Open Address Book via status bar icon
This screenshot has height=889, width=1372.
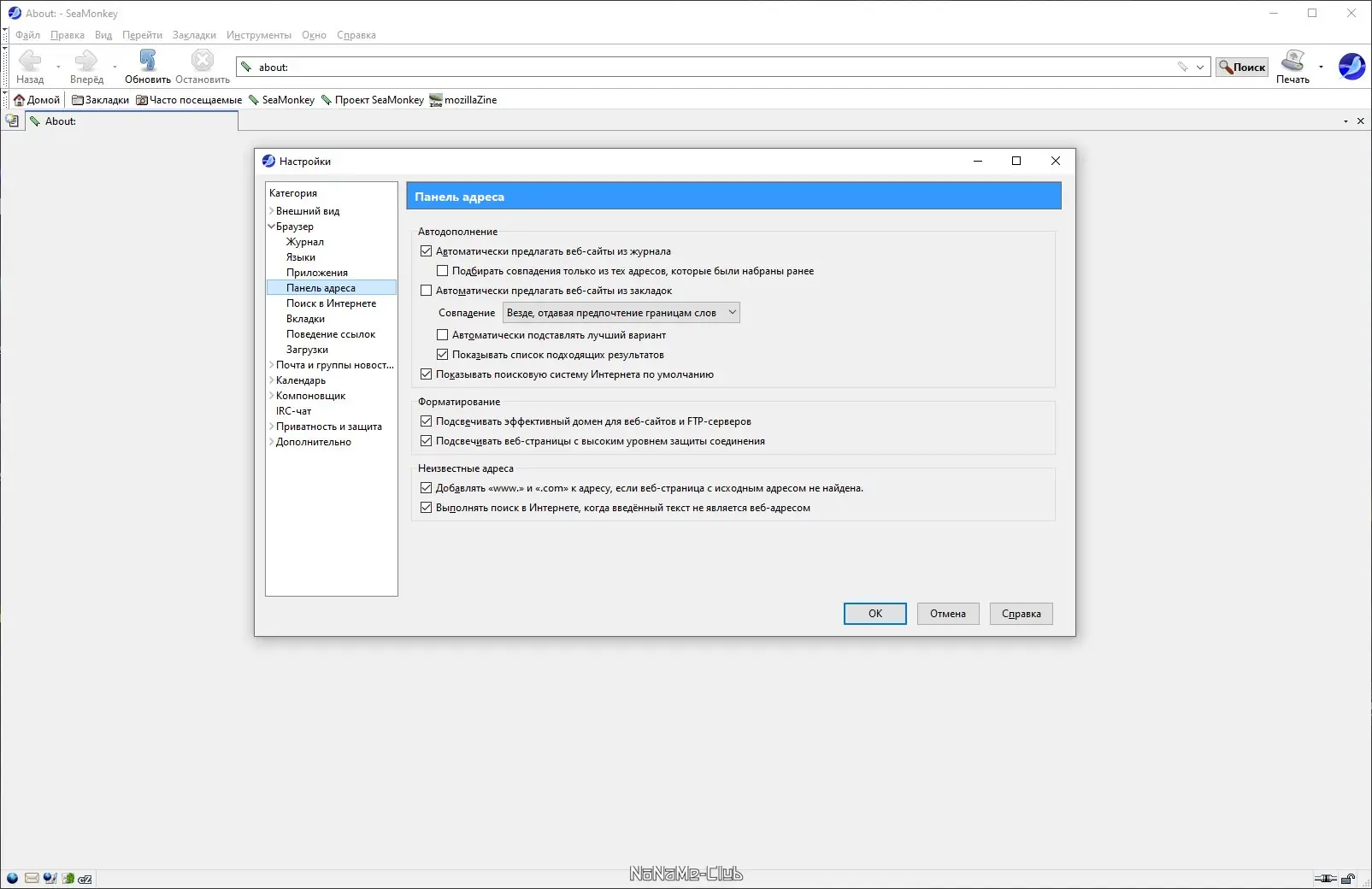pyautogui.click(x=68, y=878)
